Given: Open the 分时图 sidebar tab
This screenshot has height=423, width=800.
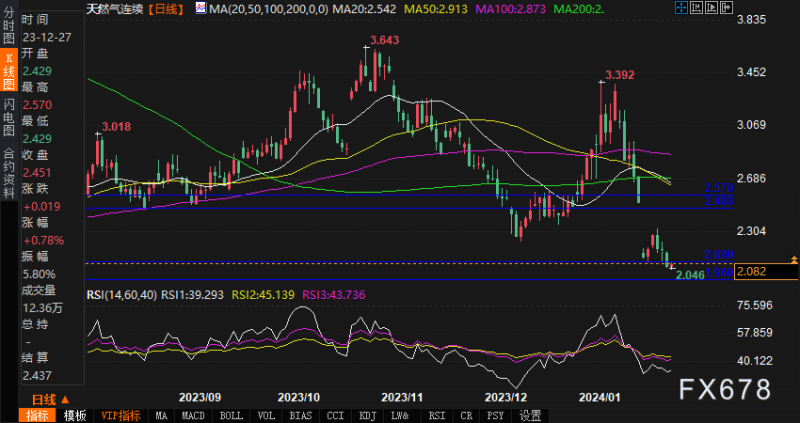Looking at the screenshot, I should coord(9,26).
